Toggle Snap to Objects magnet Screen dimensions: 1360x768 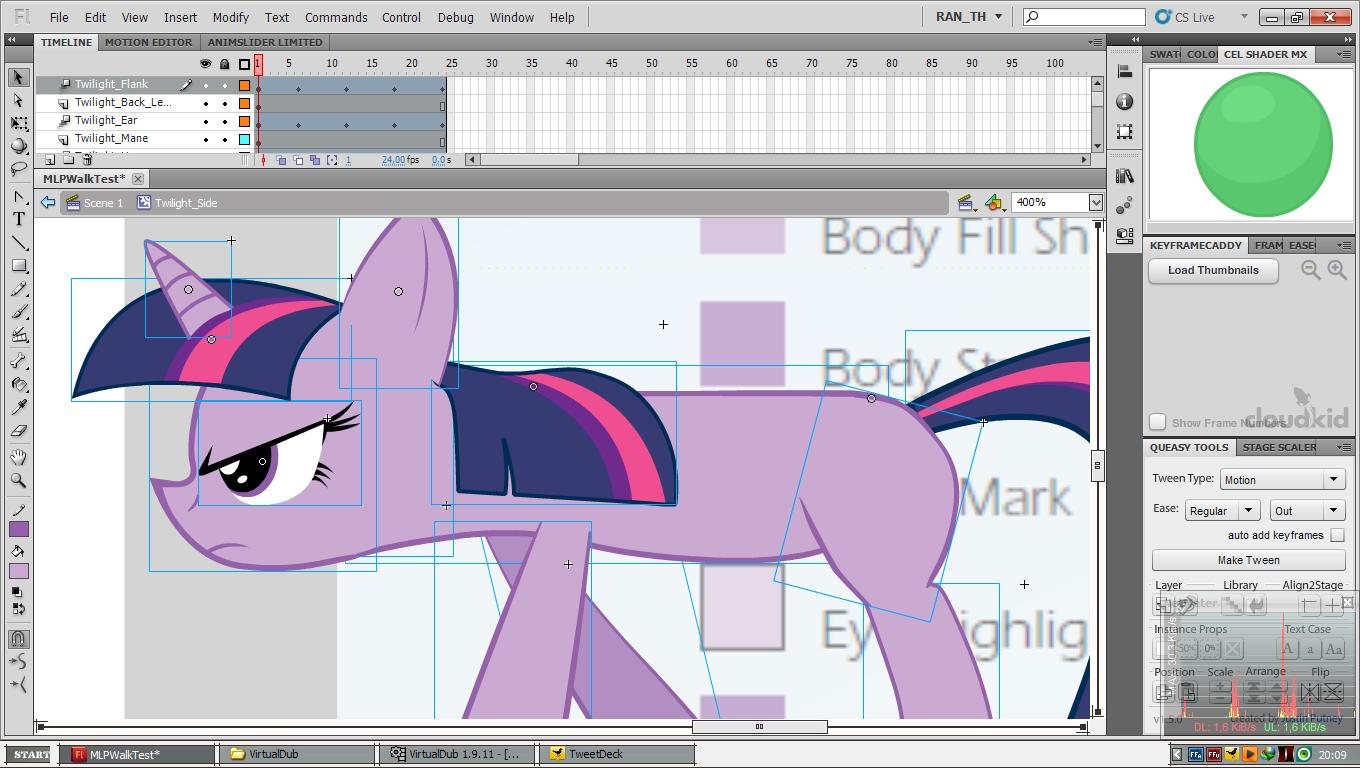19,639
